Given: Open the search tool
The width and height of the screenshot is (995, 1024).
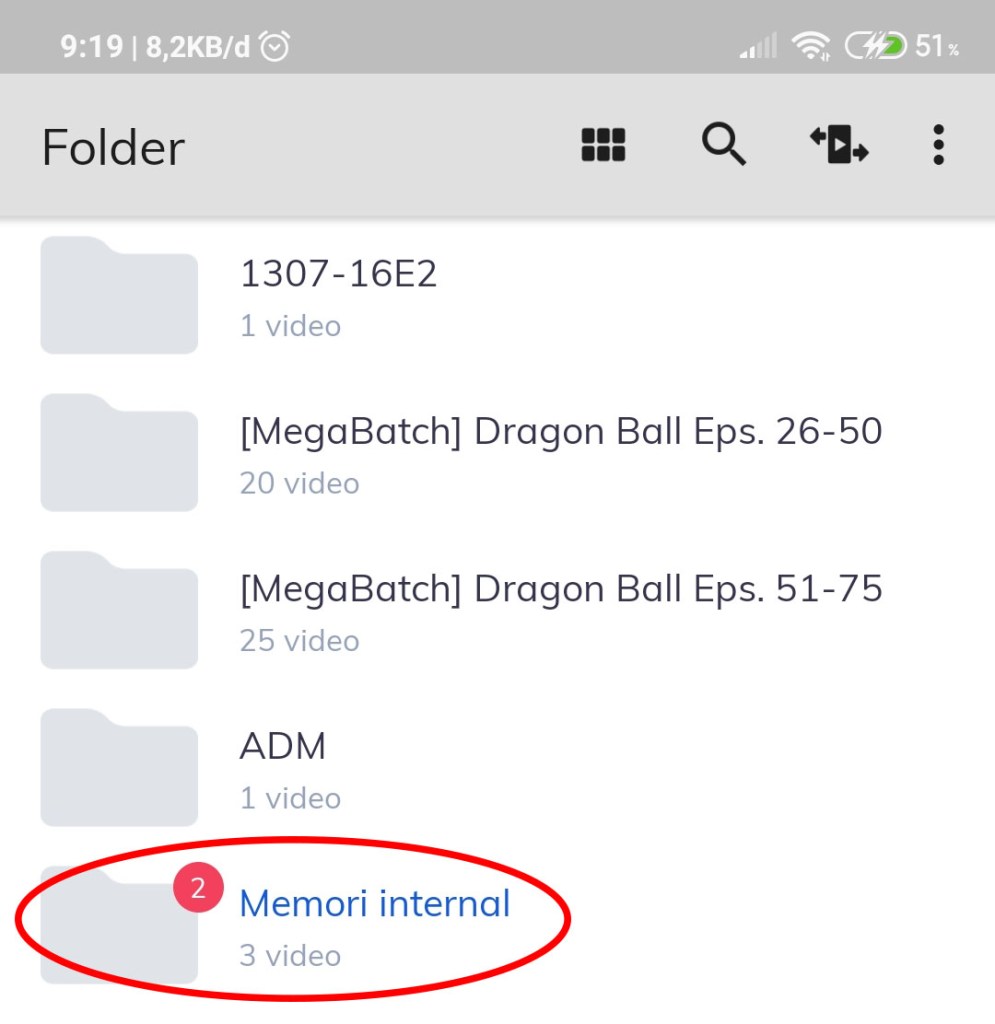Looking at the screenshot, I should (723, 146).
